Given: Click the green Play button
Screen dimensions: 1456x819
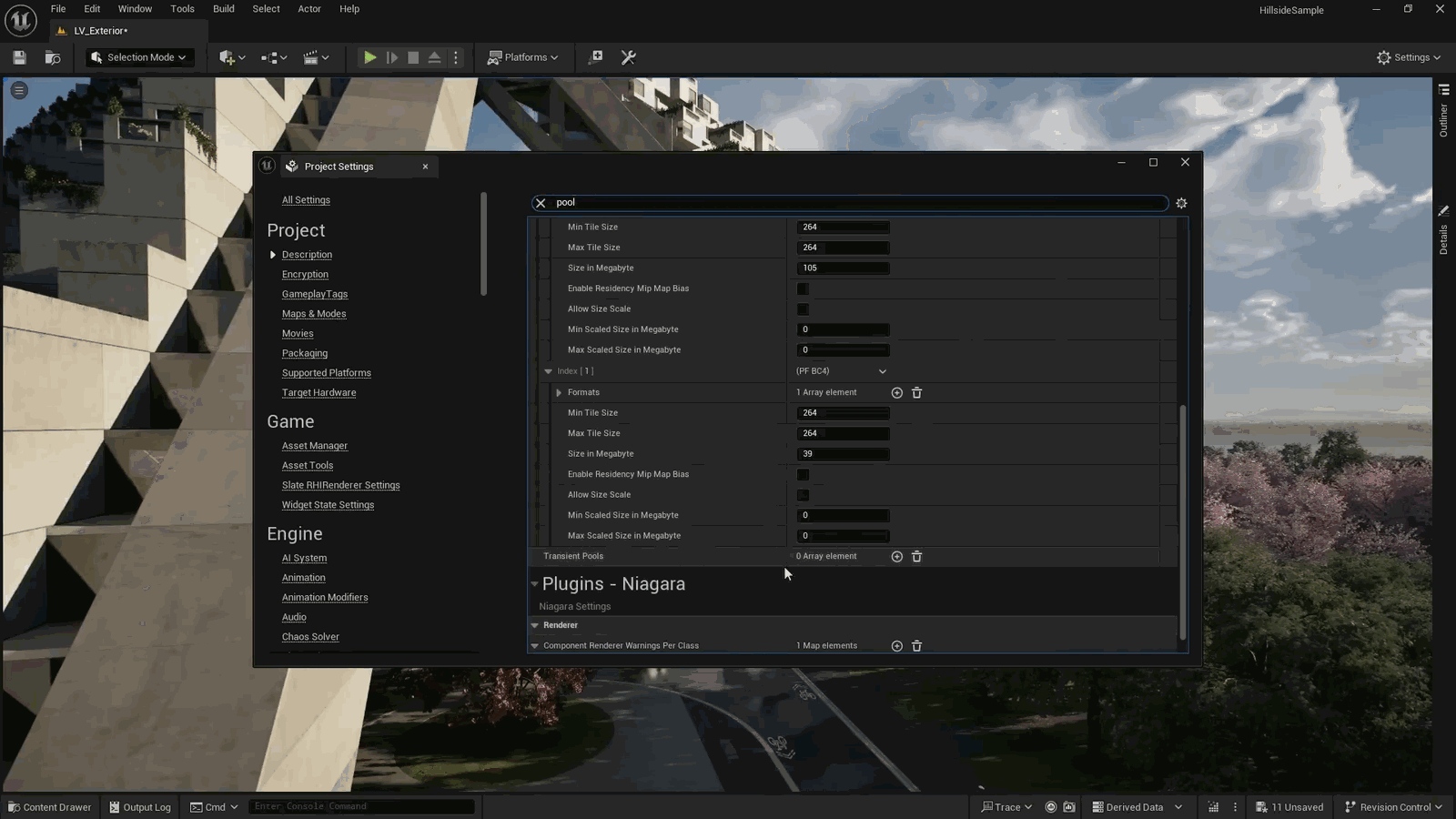Looking at the screenshot, I should click(x=369, y=57).
